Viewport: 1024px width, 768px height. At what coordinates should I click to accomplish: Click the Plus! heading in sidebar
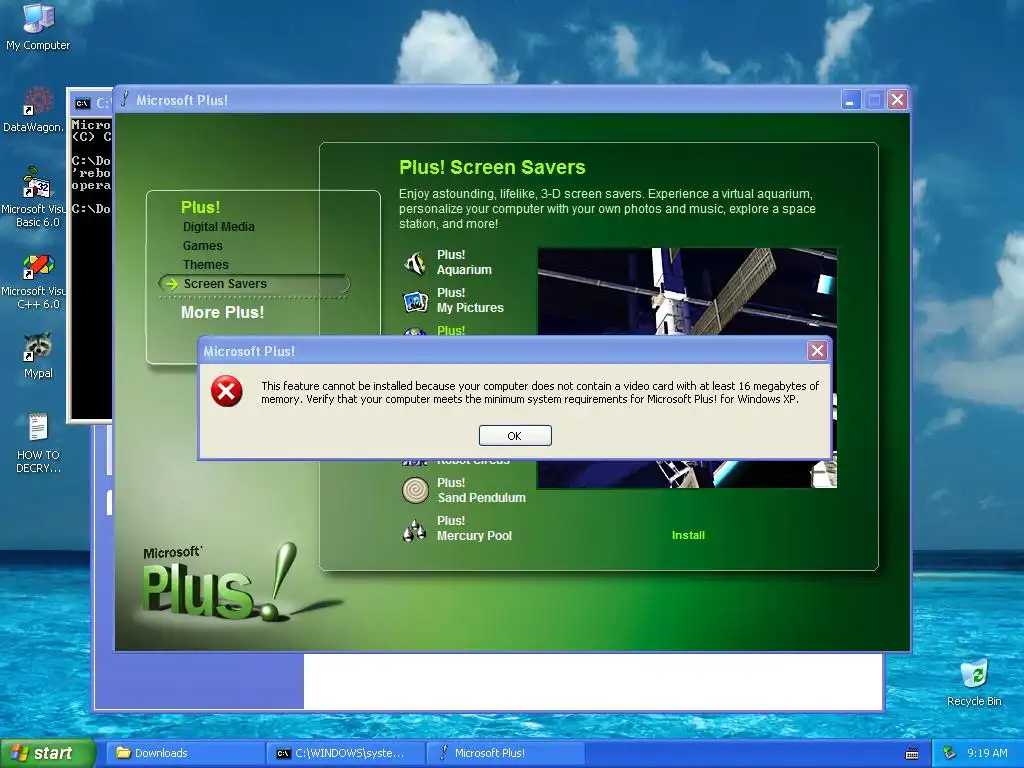[x=200, y=207]
